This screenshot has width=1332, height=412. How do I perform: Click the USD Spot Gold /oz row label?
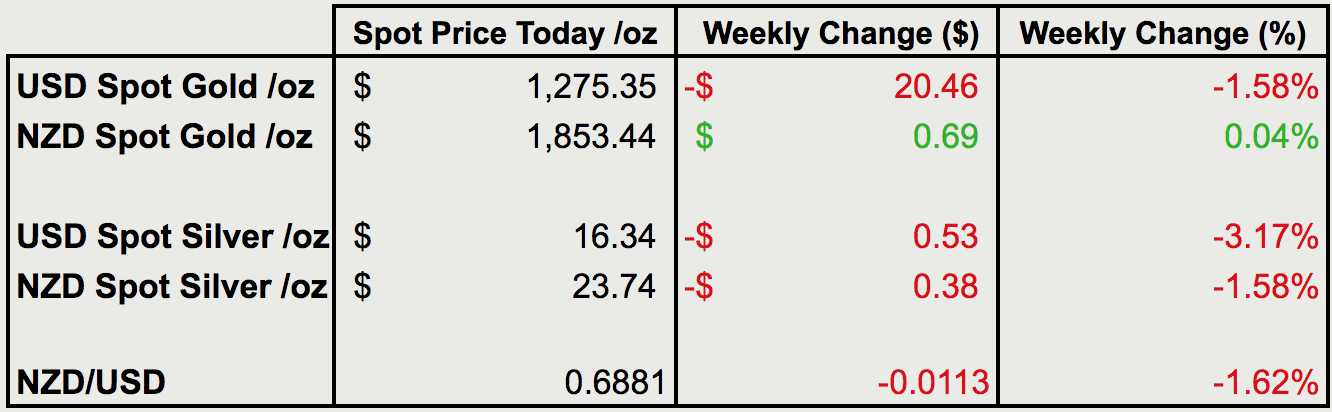[x=166, y=87]
